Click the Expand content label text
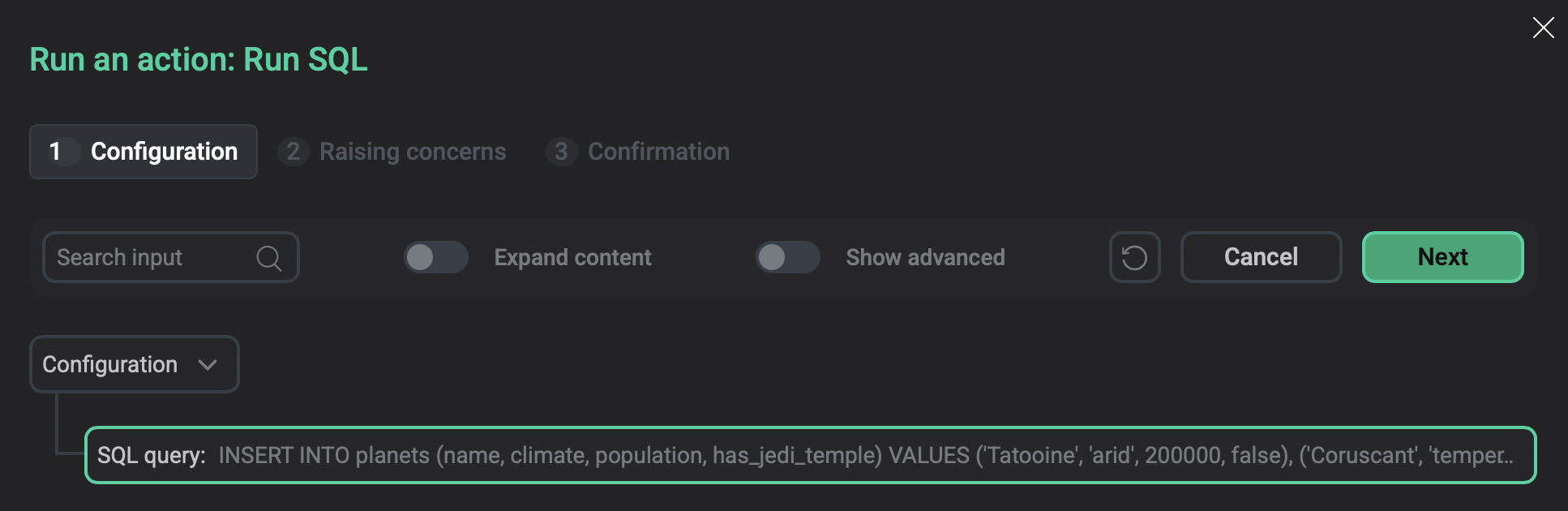Viewport: 1568px width, 511px height. 572,258
